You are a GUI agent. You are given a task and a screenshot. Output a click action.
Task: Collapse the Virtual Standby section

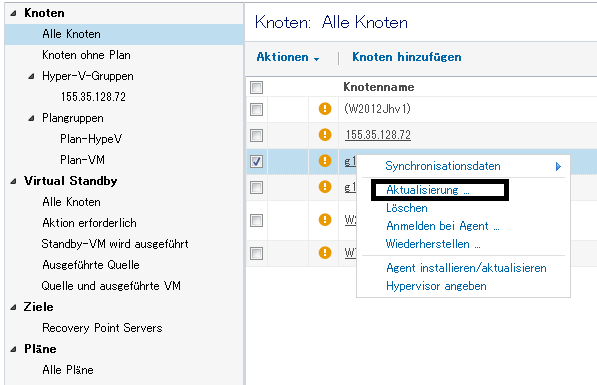coord(14,181)
